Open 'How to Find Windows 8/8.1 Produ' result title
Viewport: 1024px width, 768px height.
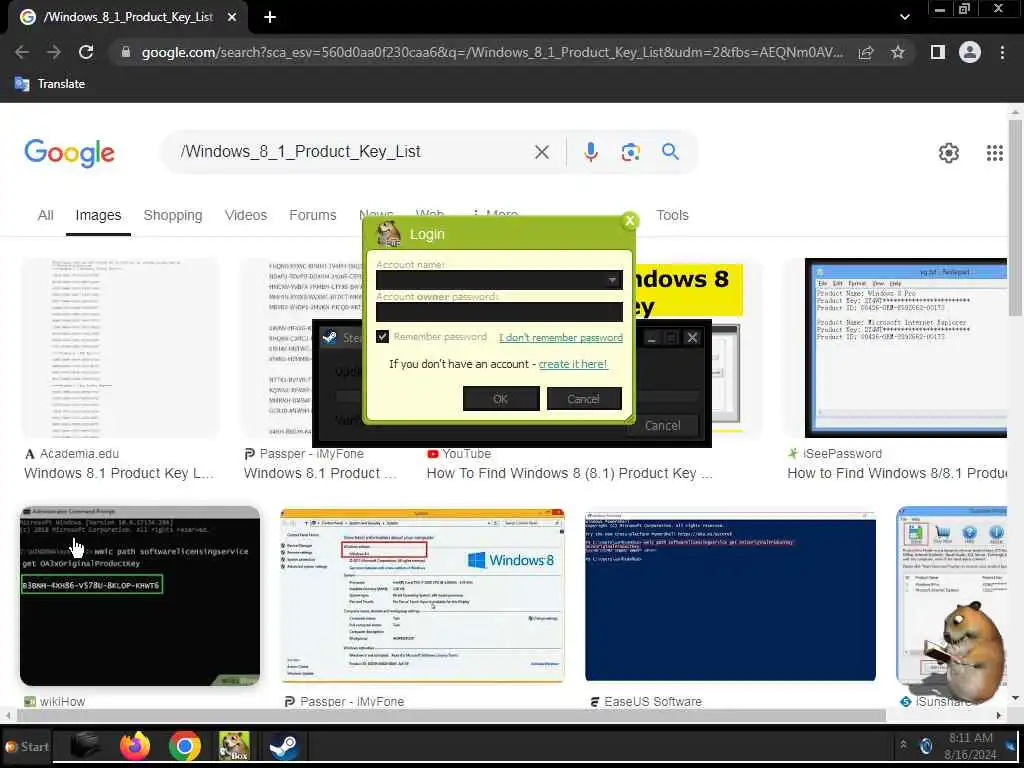(897, 473)
